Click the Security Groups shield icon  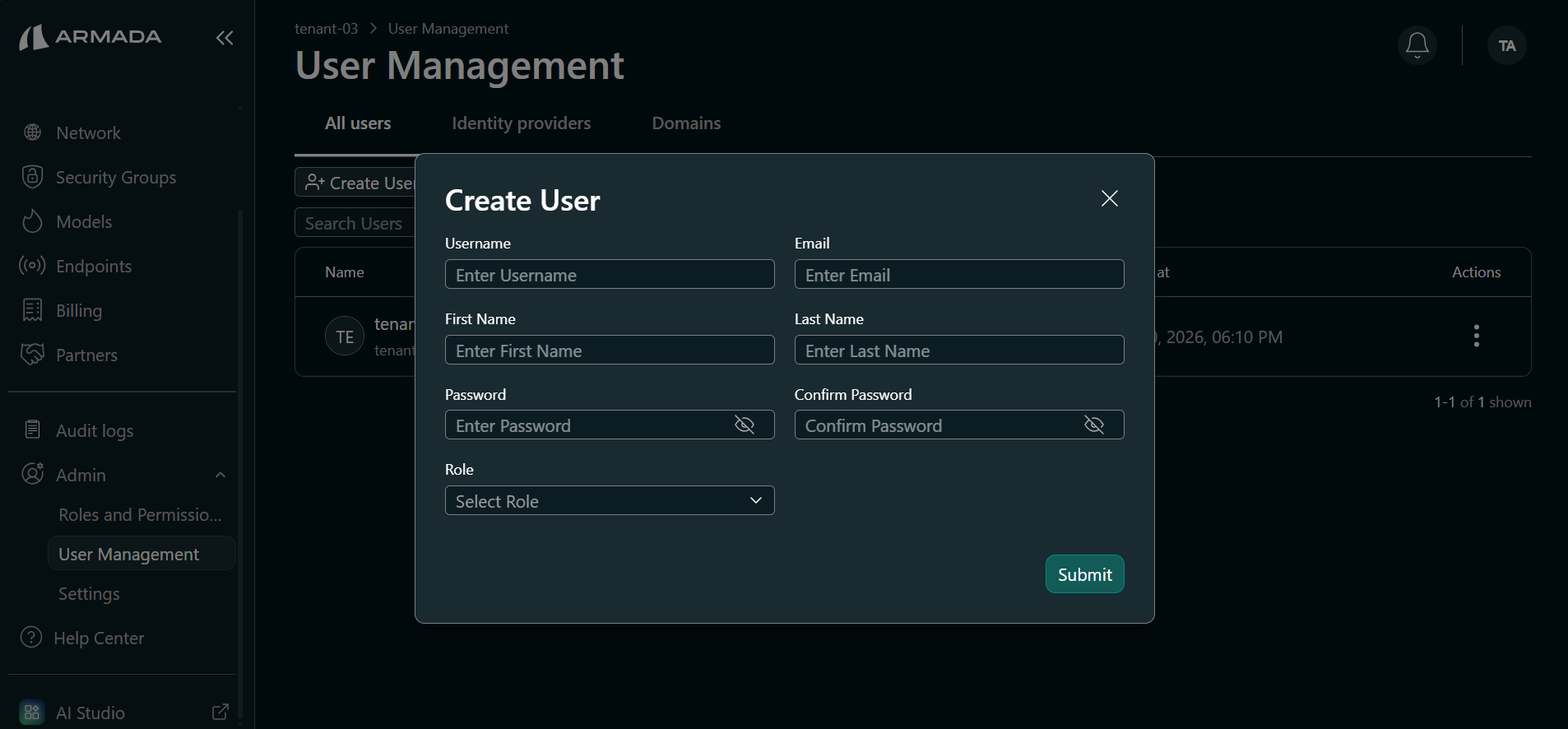coord(33,177)
